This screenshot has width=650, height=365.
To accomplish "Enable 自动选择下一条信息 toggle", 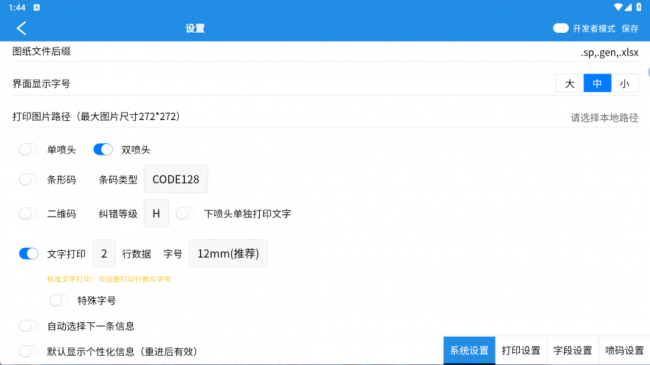I will 28,326.
